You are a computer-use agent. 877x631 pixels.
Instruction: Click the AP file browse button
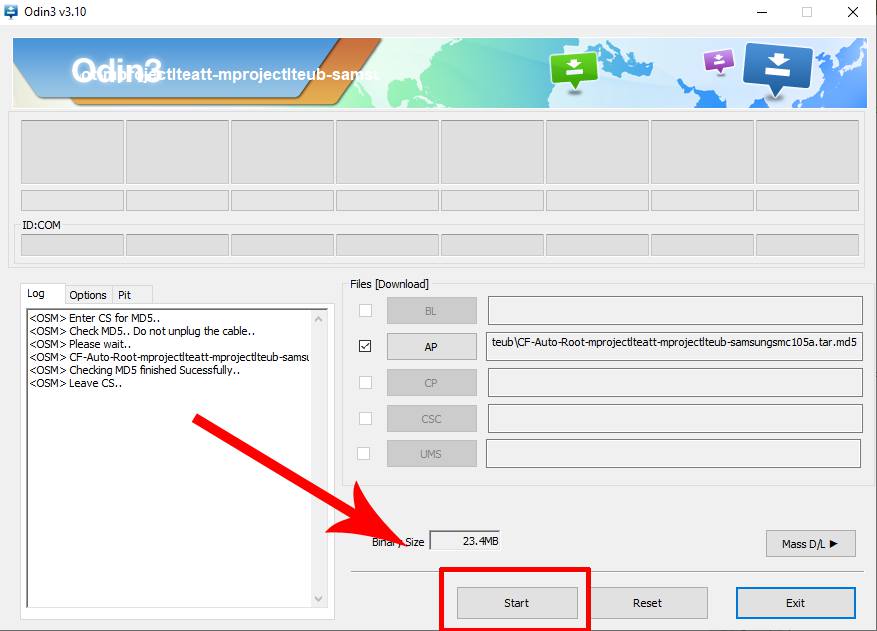coord(432,347)
